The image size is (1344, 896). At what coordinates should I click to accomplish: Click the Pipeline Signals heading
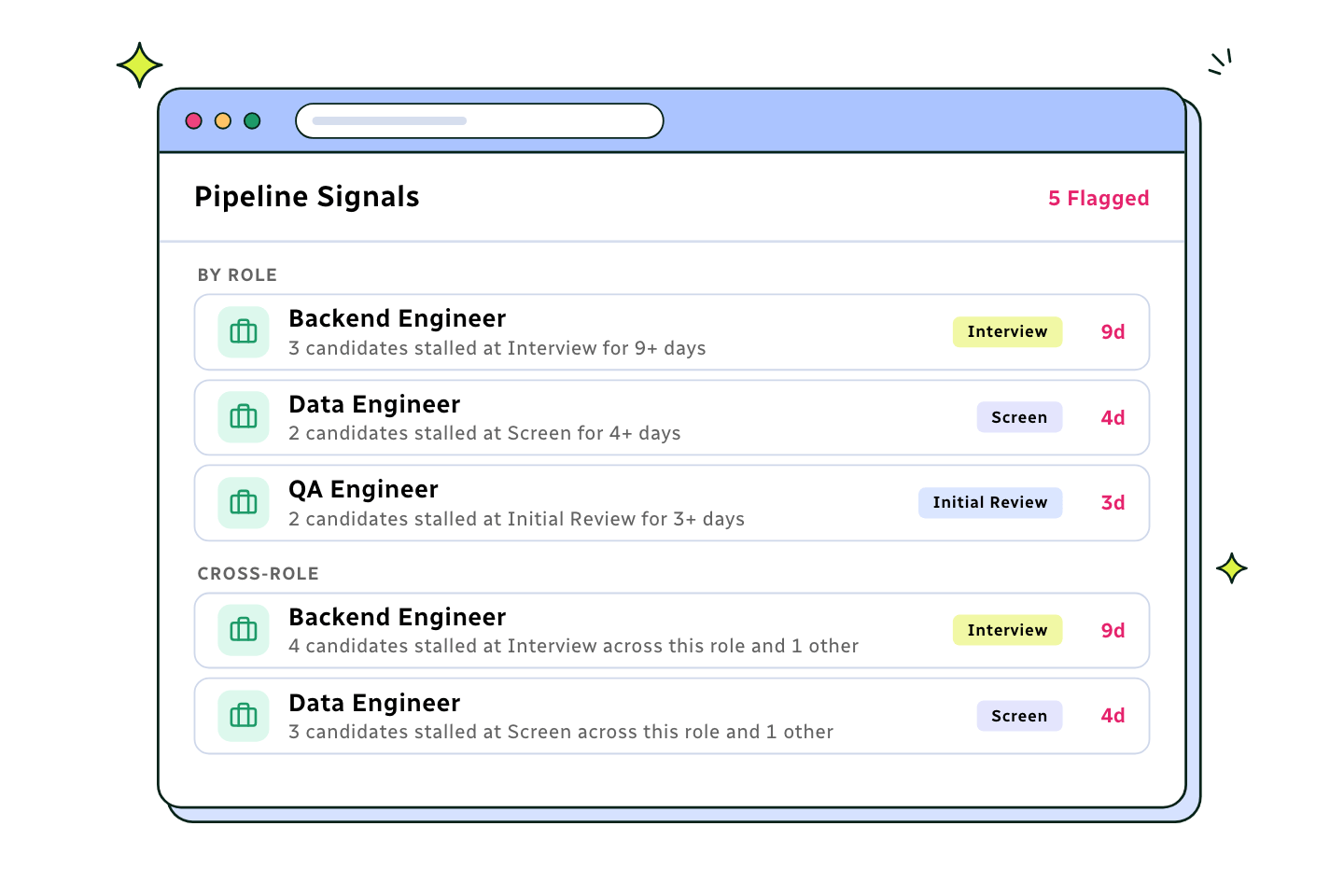coord(307,197)
